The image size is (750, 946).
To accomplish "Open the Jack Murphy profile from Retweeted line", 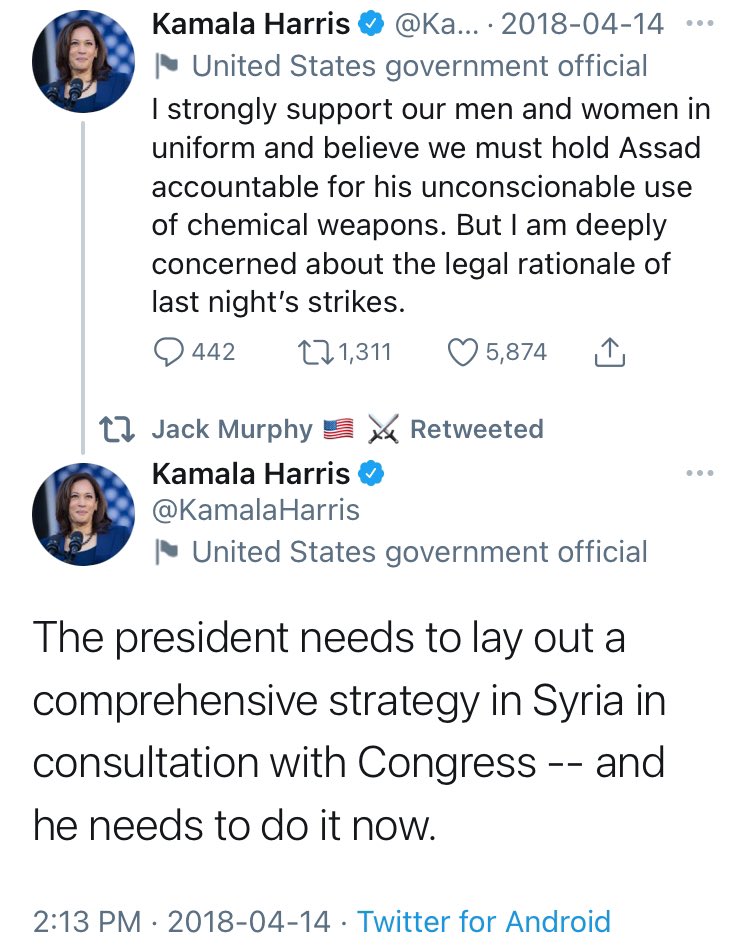I will (x=231, y=430).
